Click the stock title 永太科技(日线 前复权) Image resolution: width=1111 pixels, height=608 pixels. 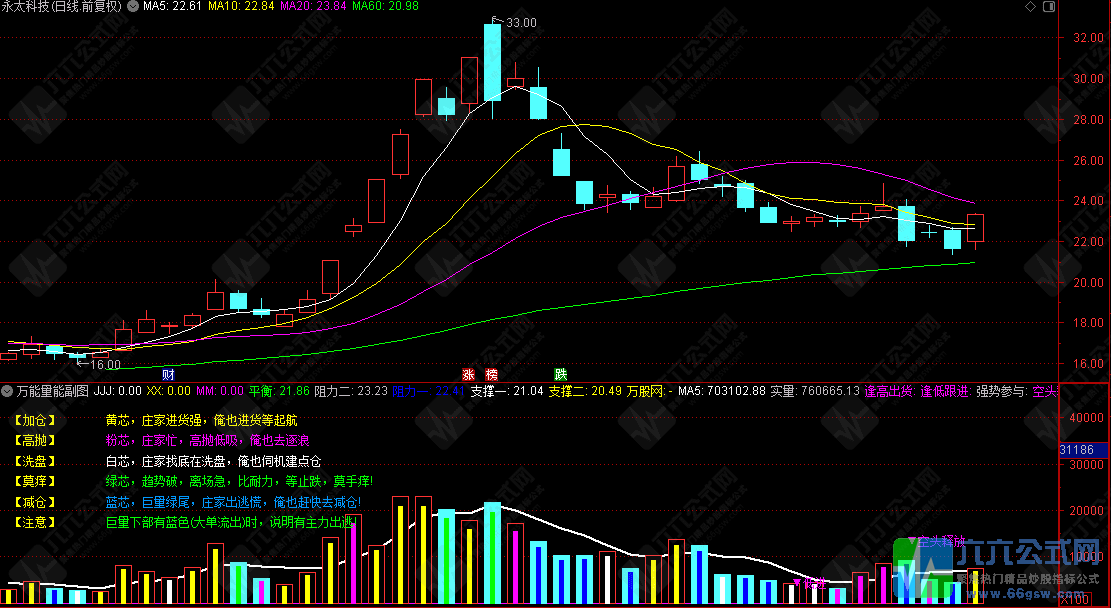point(62,6)
